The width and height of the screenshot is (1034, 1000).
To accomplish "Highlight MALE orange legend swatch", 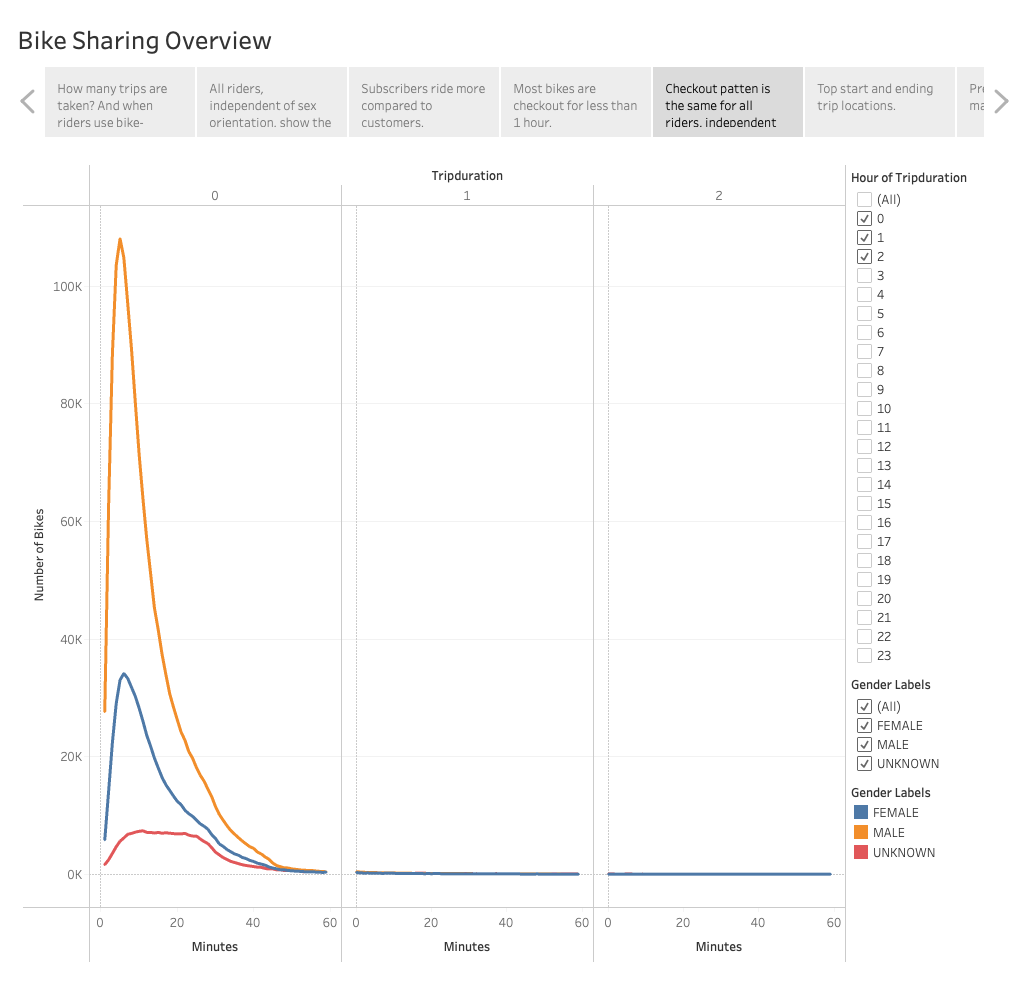I will 861,832.
